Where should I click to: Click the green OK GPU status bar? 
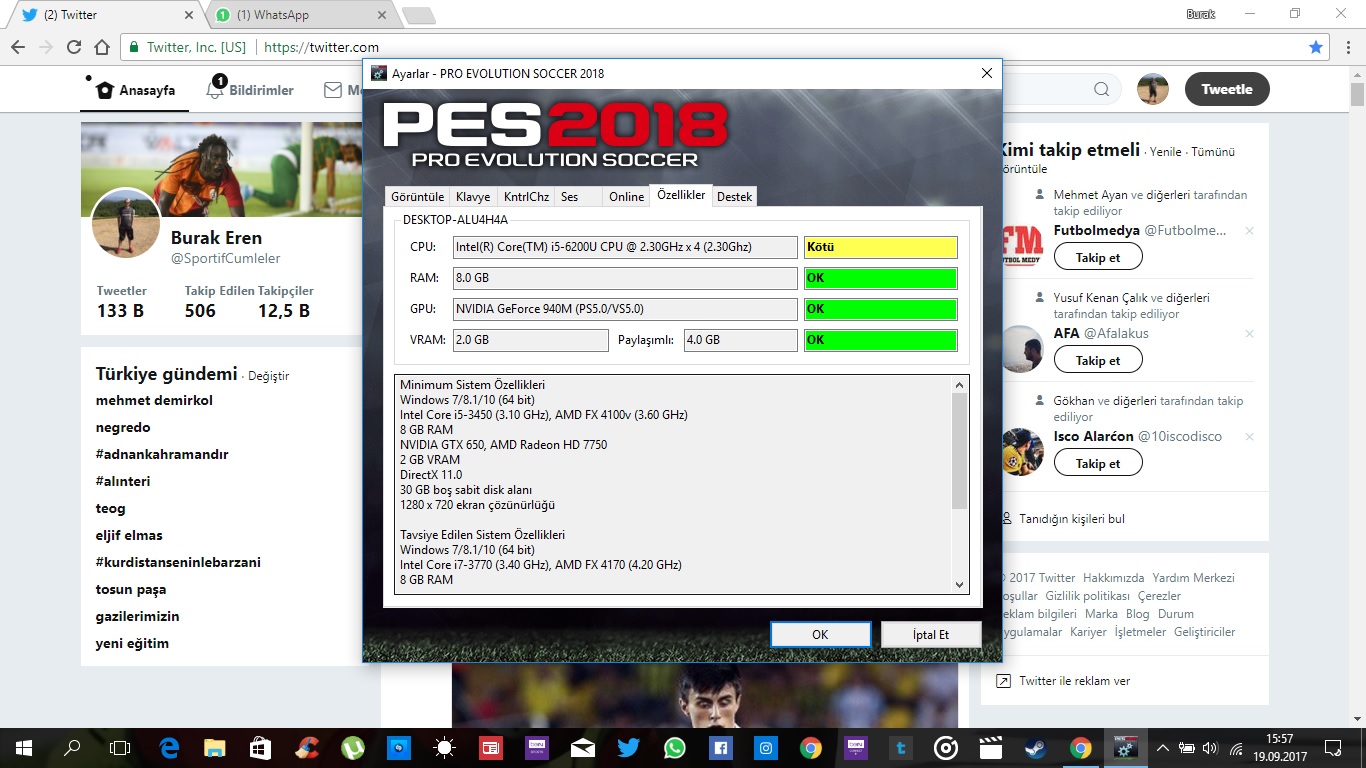click(x=881, y=309)
